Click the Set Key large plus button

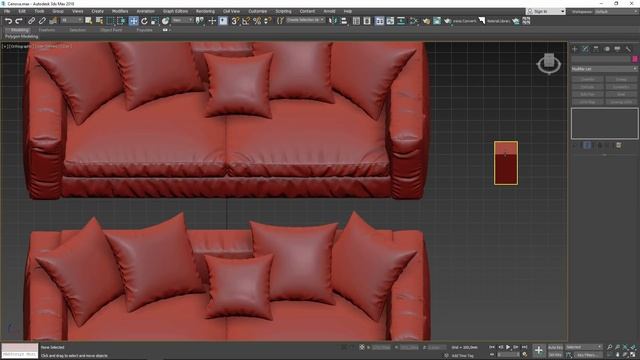click(x=539, y=350)
